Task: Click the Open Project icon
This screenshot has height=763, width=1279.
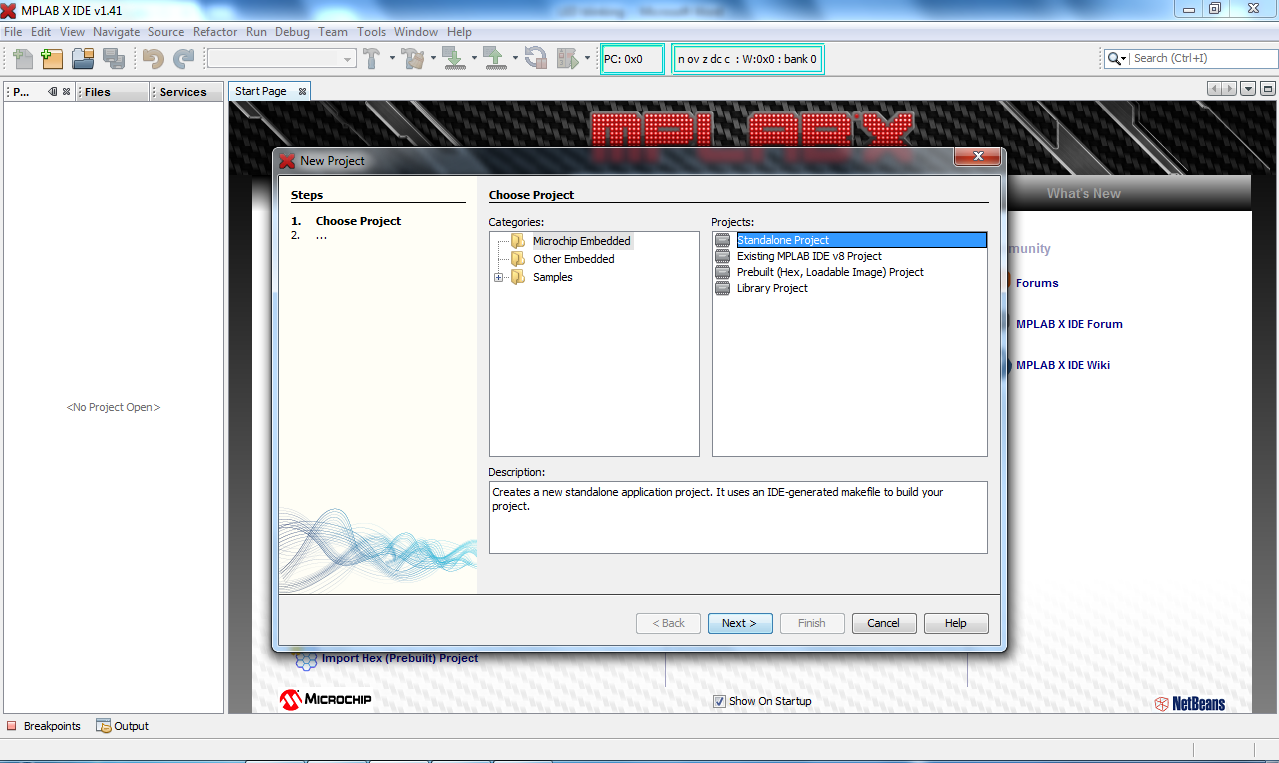Action: pos(83,58)
